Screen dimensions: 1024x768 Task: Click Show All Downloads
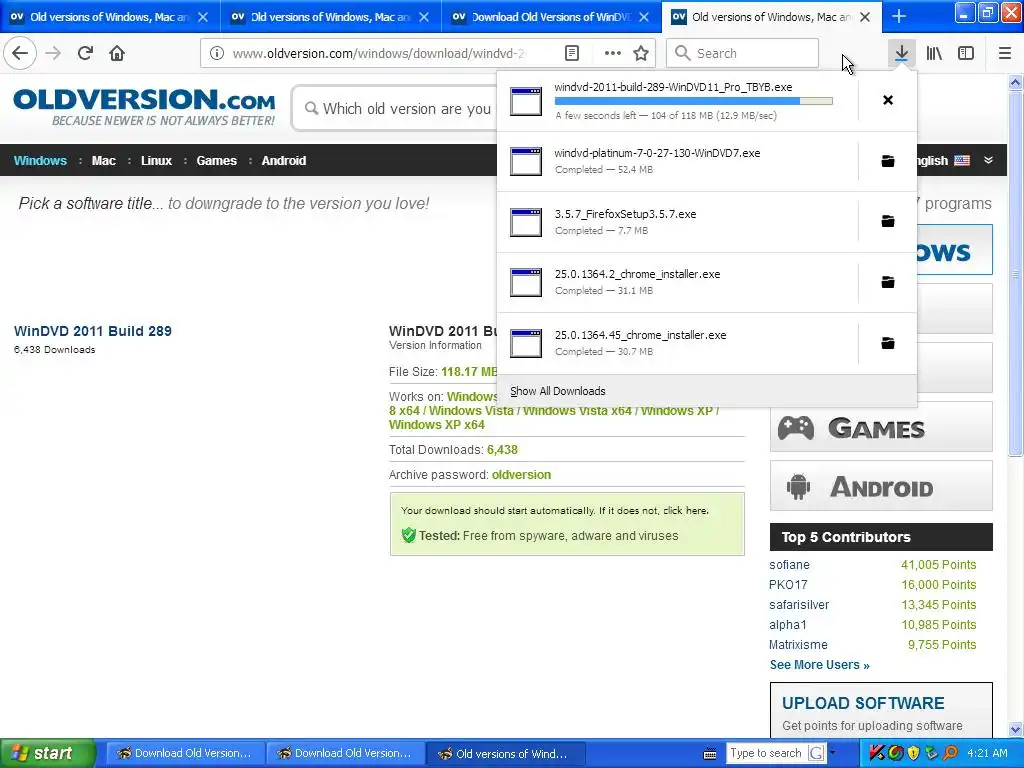coord(558,391)
